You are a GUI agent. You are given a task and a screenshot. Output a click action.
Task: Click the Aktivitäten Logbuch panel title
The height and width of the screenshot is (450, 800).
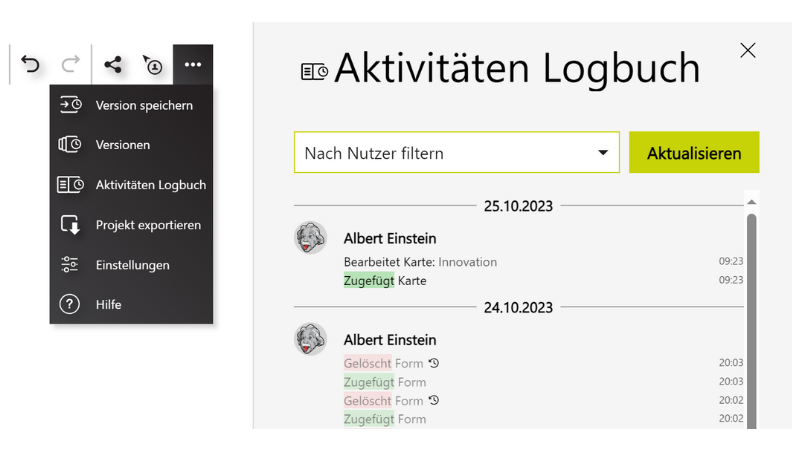517,68
